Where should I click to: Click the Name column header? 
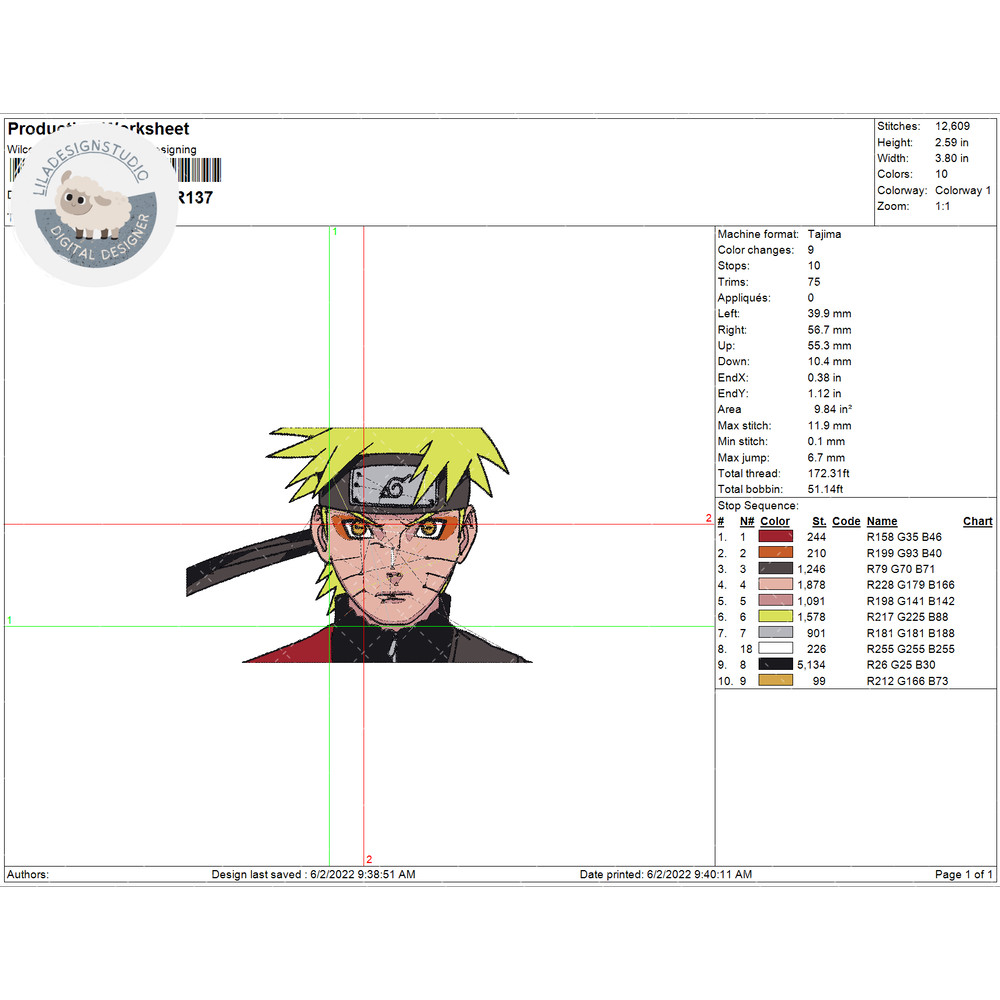point(881,521)
